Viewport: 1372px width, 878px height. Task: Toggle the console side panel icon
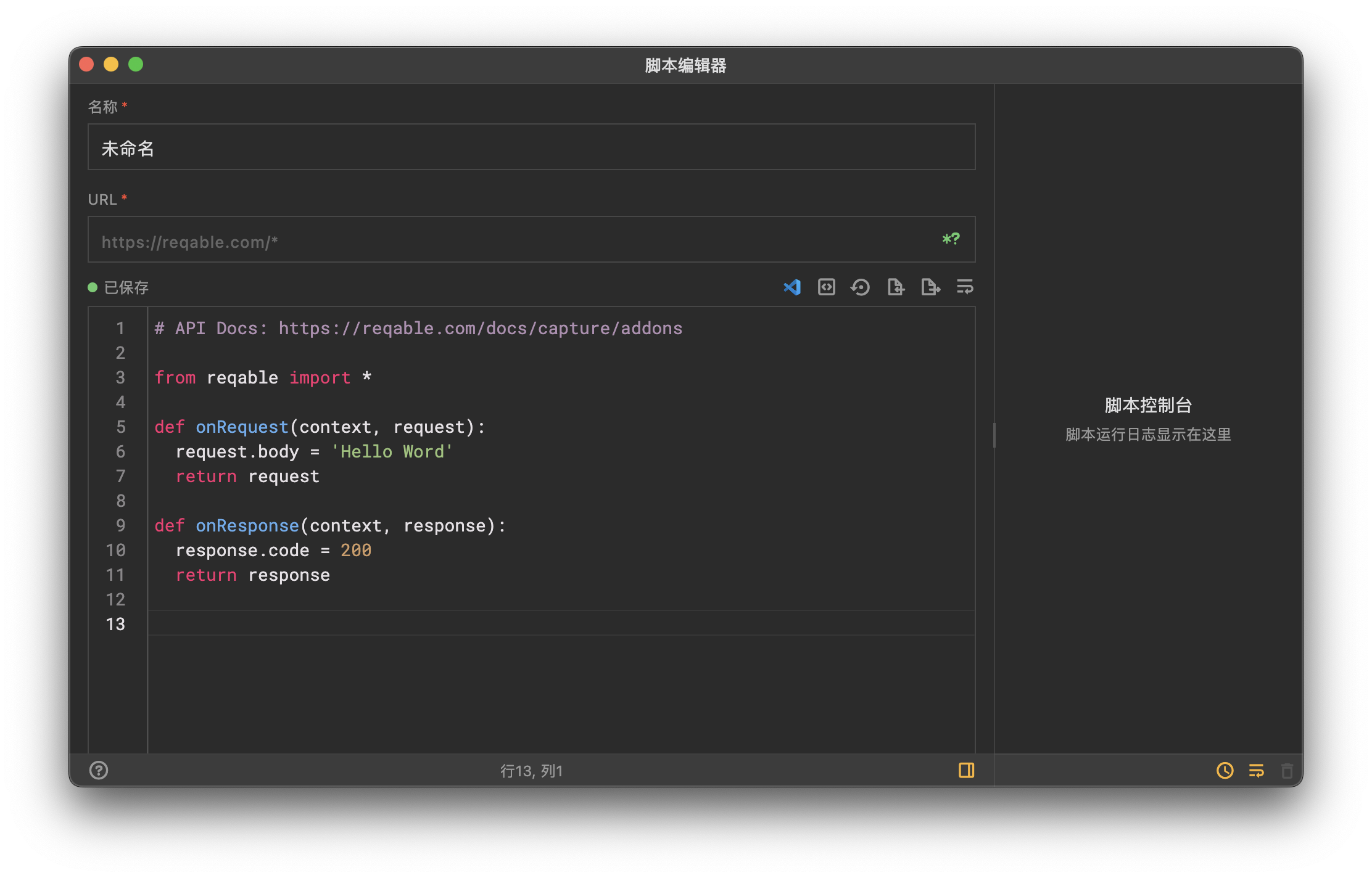pyautogui.click(x=967, y=770)
